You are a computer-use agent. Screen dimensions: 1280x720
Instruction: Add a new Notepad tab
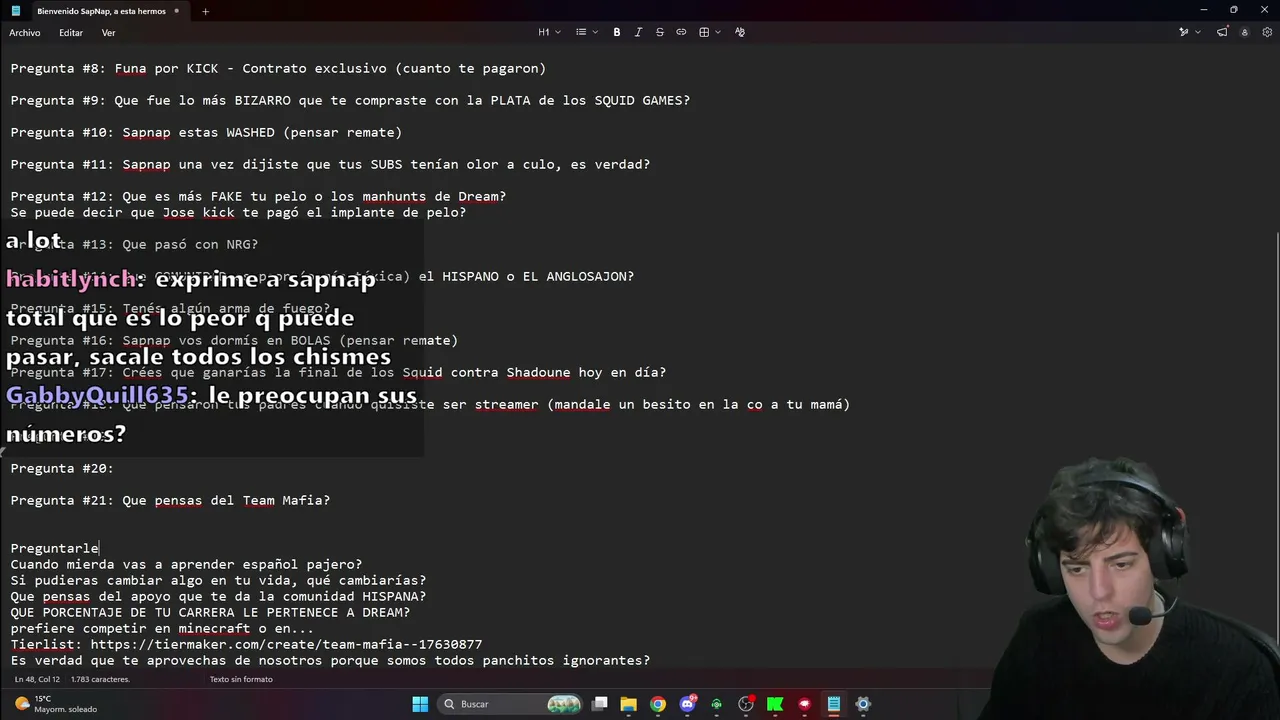pos(205,11)
